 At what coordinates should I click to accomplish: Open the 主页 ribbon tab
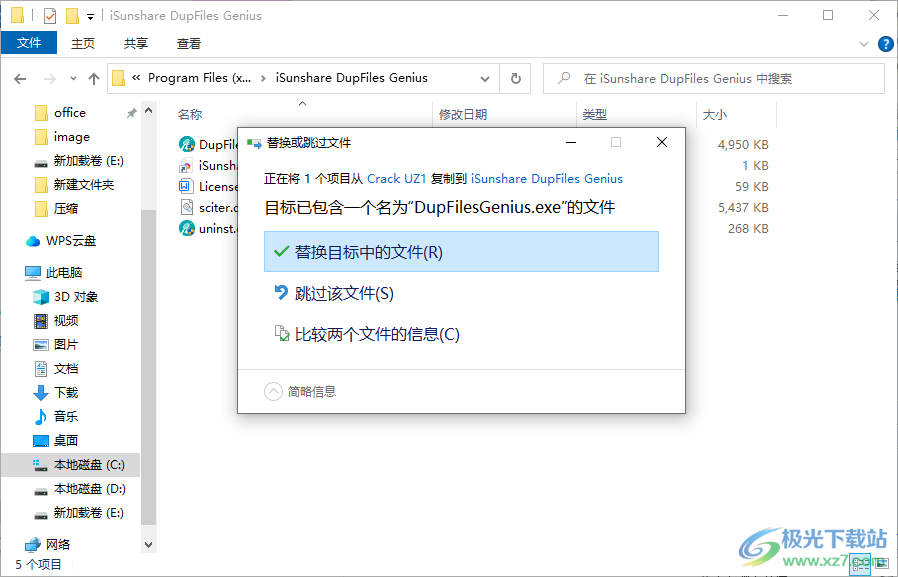[82, 43]
